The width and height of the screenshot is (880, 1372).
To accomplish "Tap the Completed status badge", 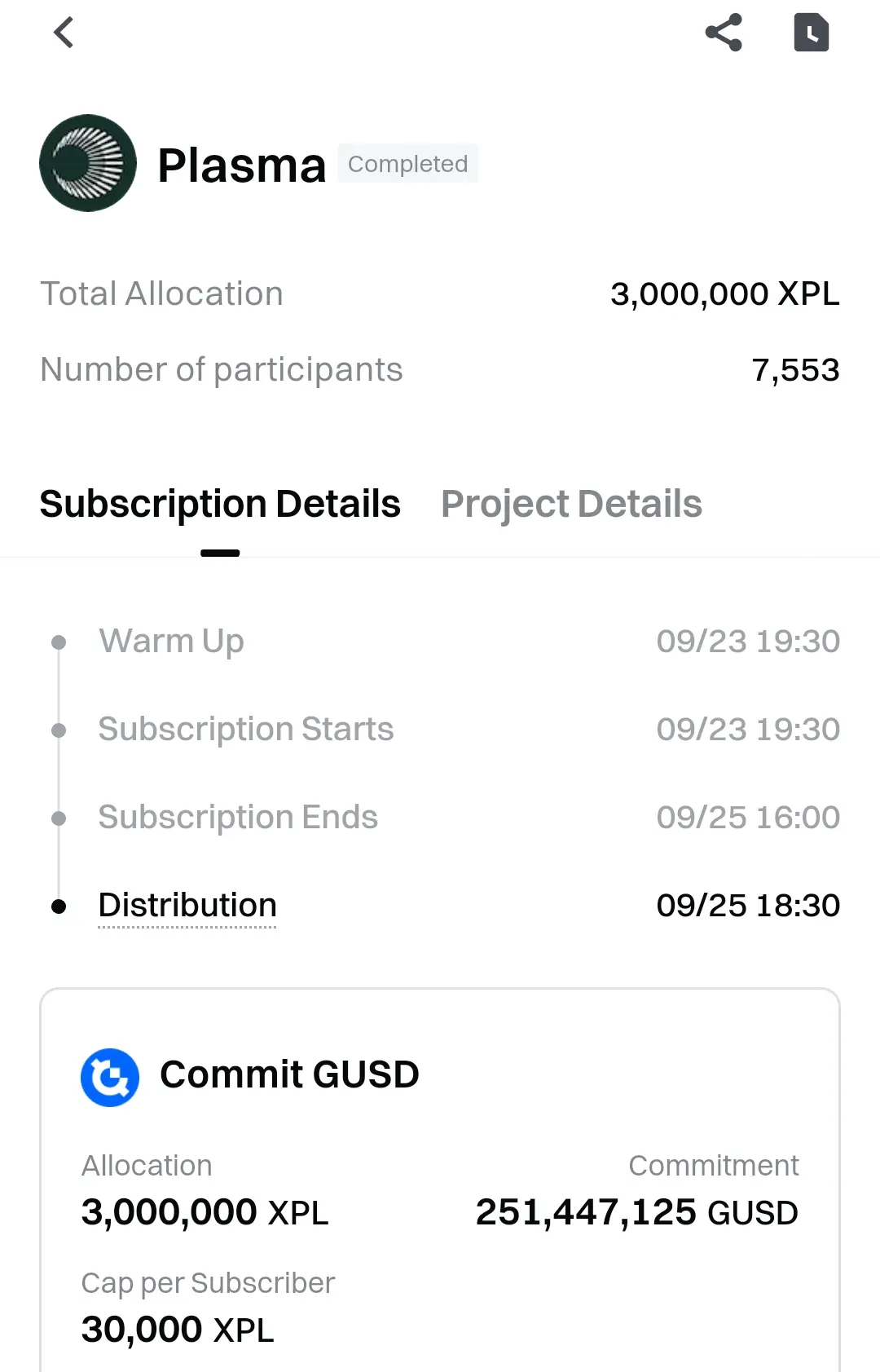I will point(407,164).
